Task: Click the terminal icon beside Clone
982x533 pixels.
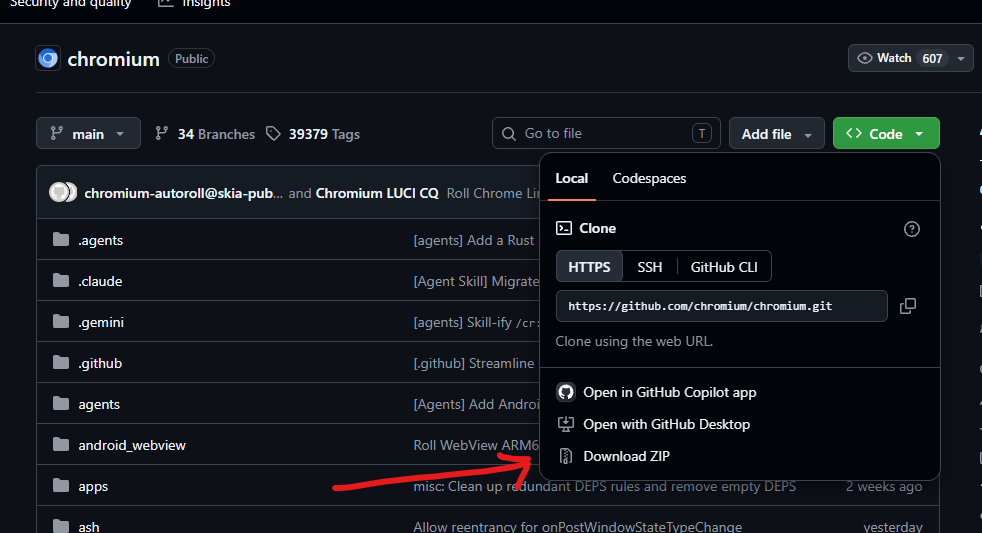Action: click(x=564, y=228)
